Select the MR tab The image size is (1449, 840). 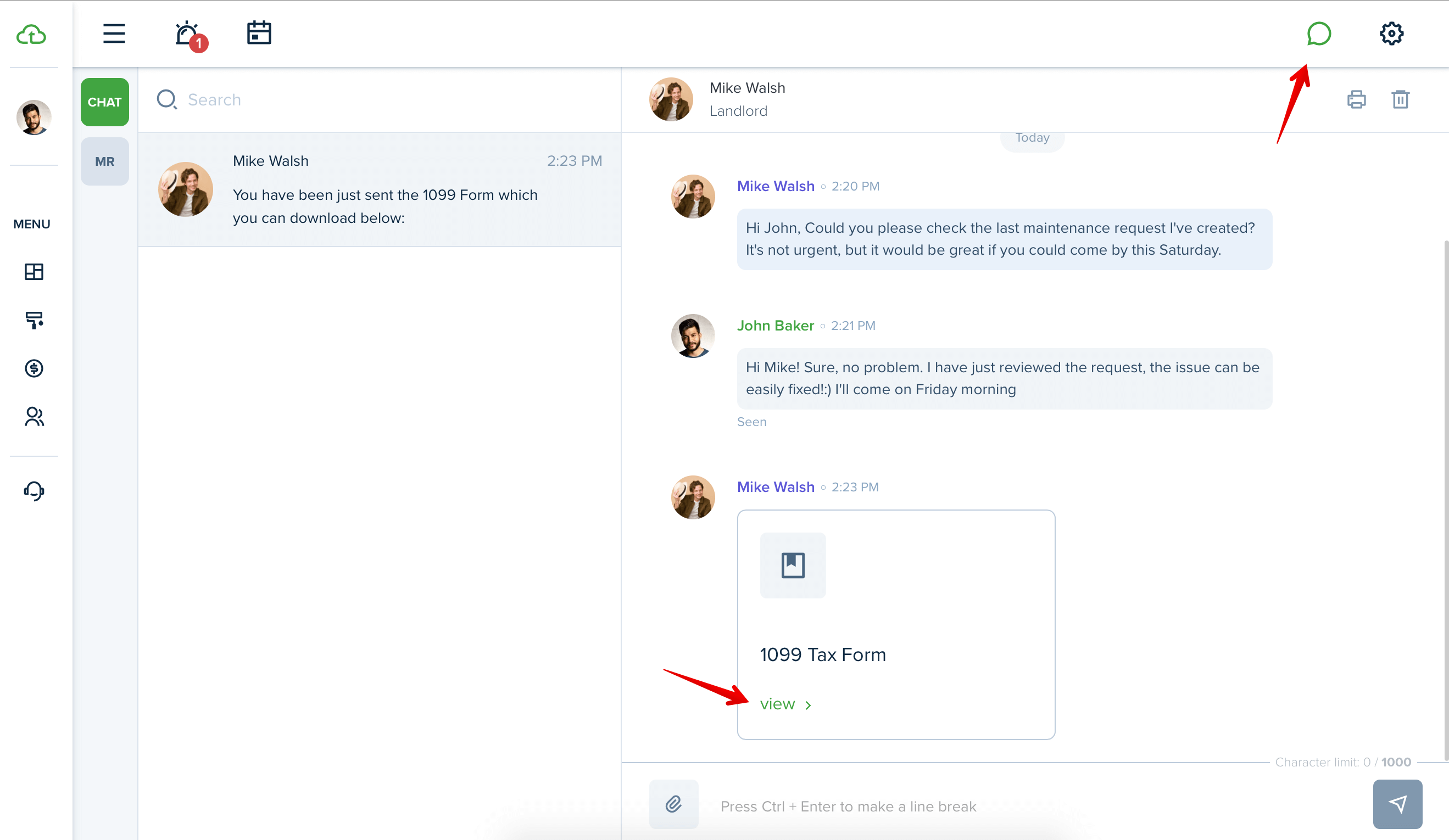(x=105, y=161)
